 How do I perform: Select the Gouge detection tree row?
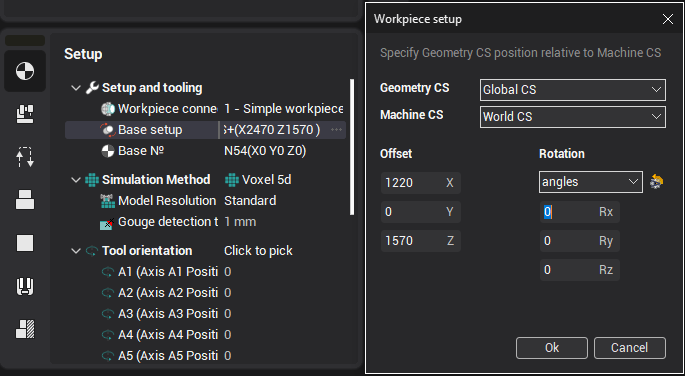pos(205,222)
